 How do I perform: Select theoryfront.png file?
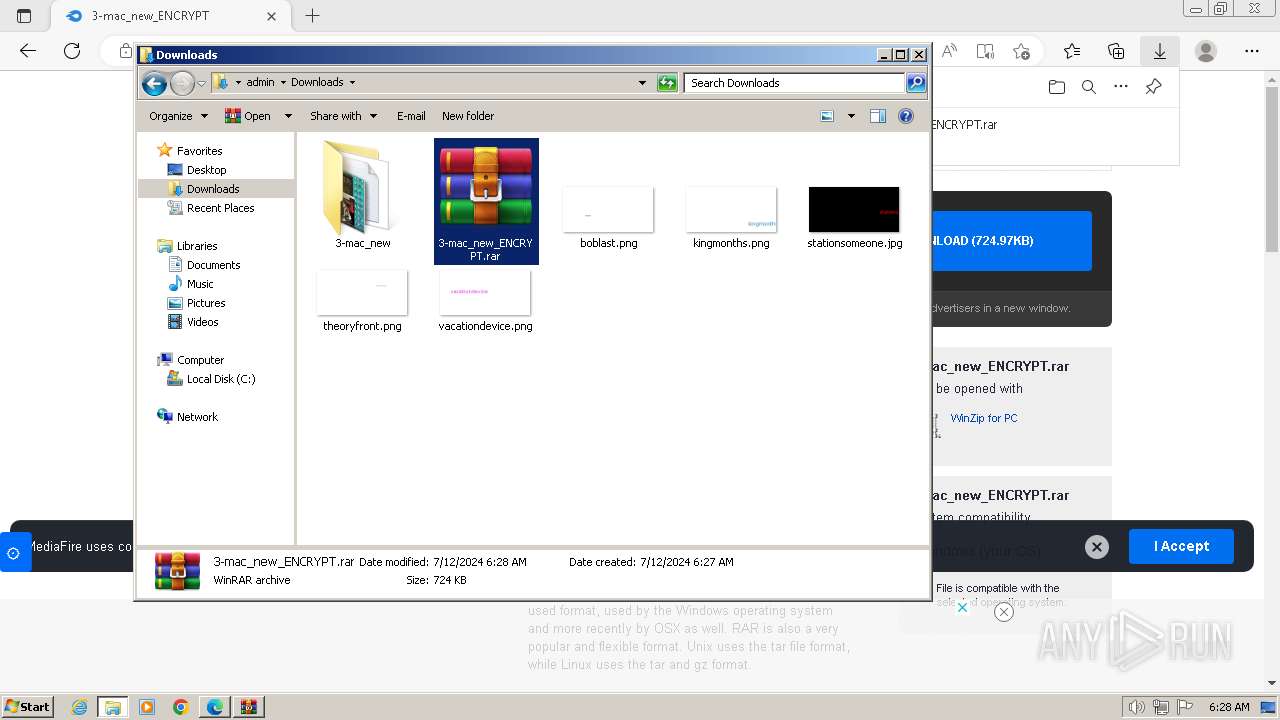(362, 300)
